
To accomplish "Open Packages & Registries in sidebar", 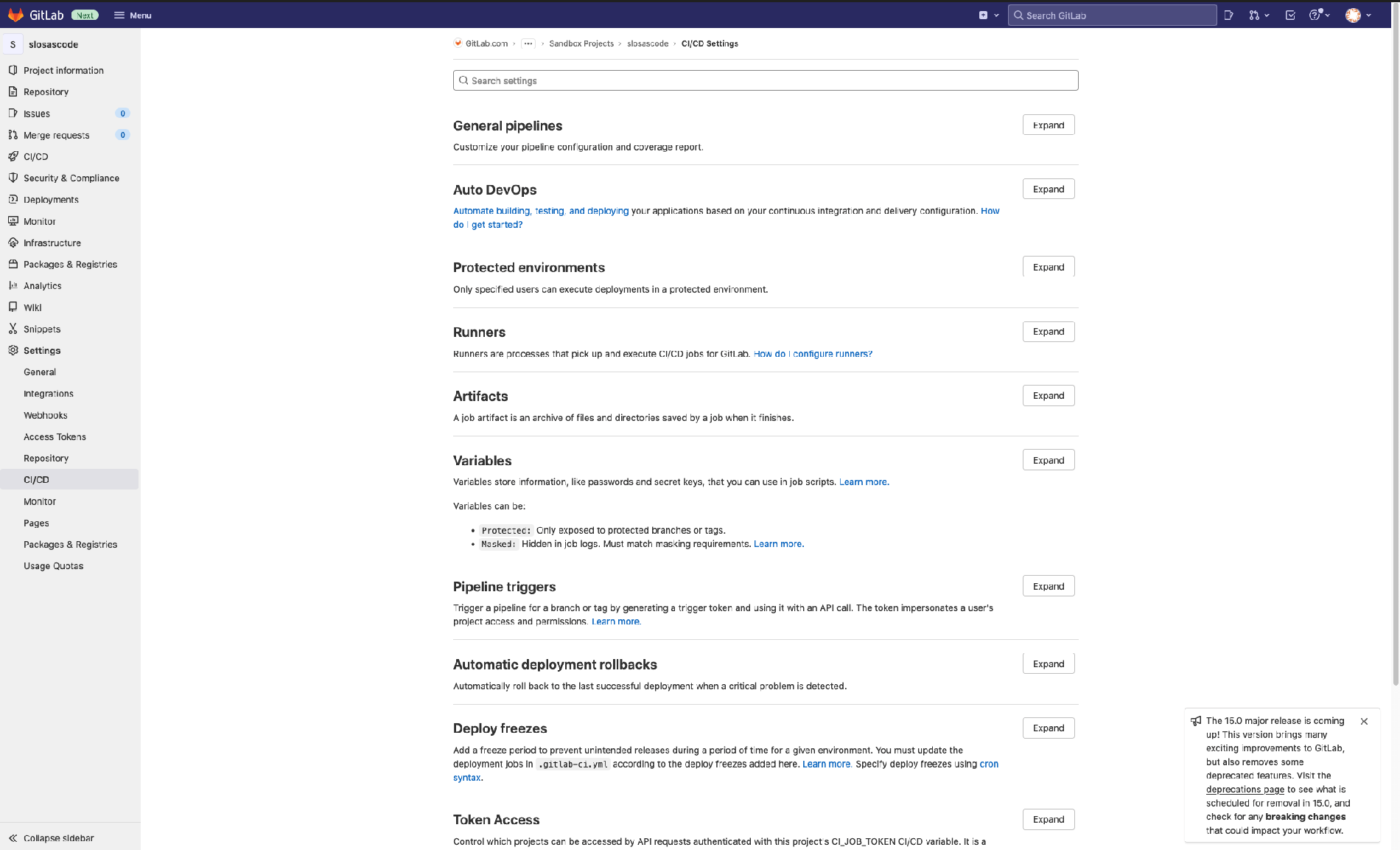I will pos(70,264).
